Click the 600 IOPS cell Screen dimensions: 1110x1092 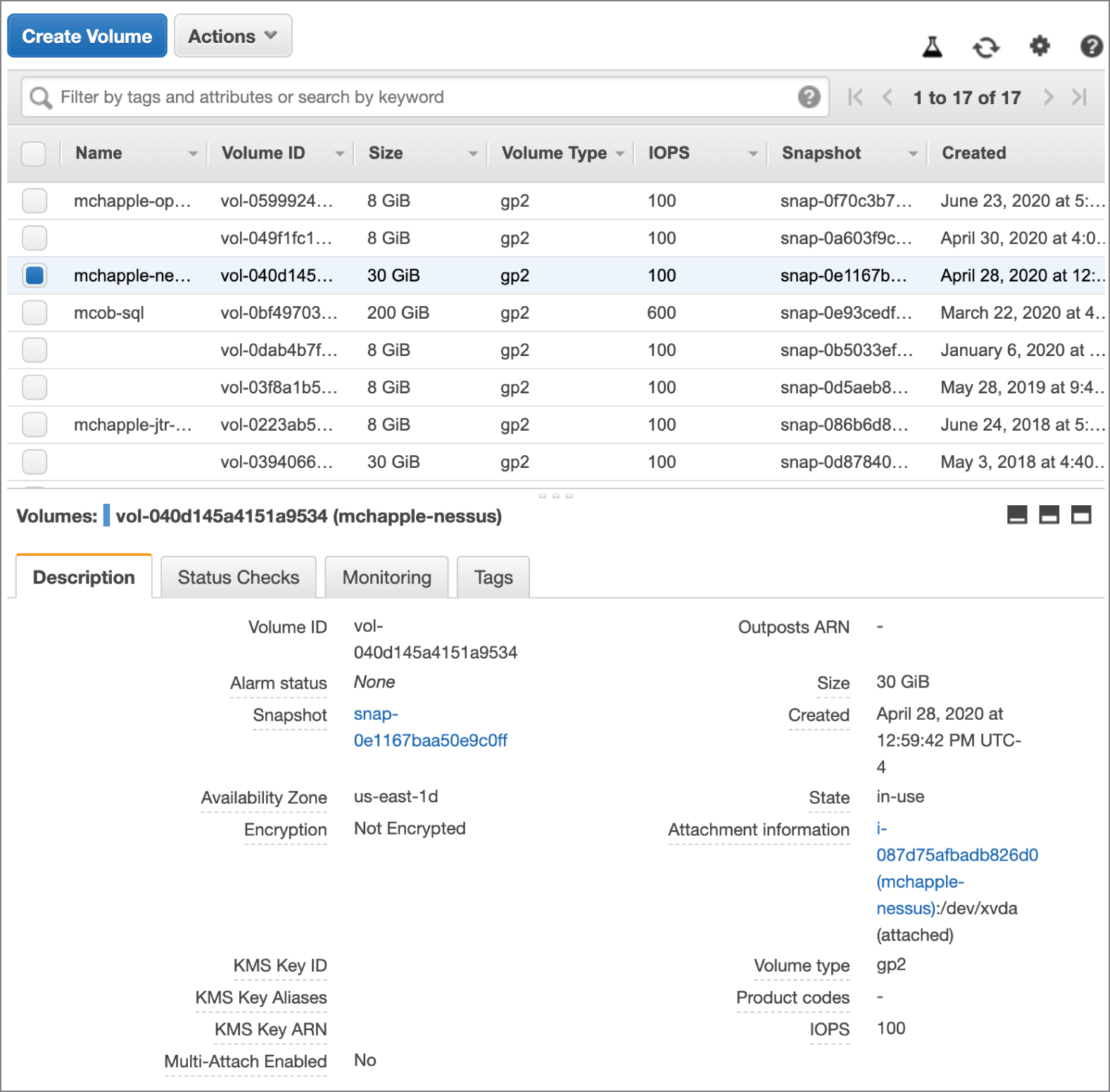coord(662,312)
